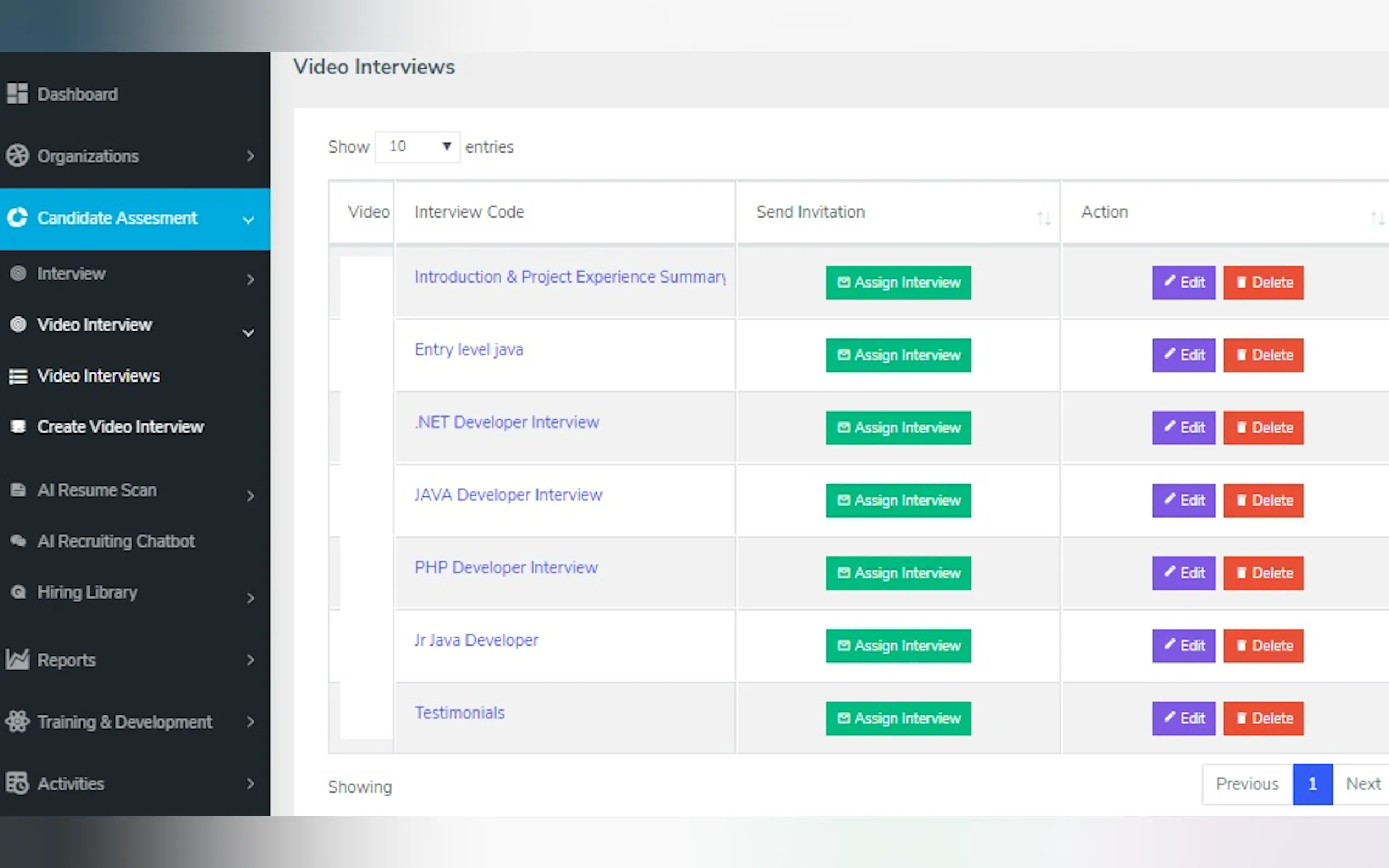Viewport: 1389px width, 868px height.
Task: Click the Hiring Library search icon
Action: click(x=19, y=592)
